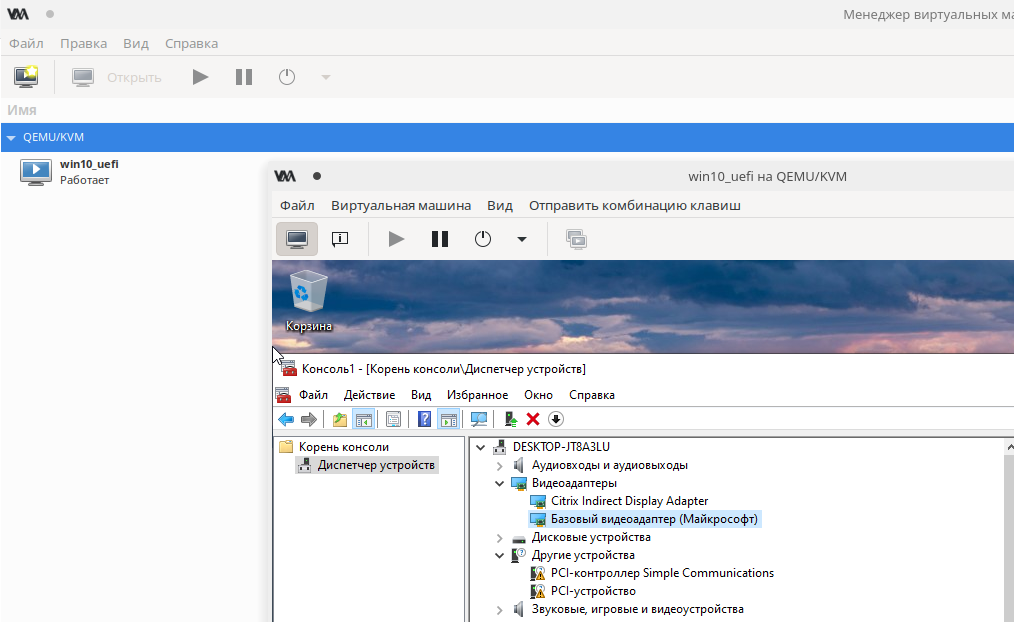This screenshot has height=622, width=1014.
Task: Toggle the graphical console view button
Action: 297,239
